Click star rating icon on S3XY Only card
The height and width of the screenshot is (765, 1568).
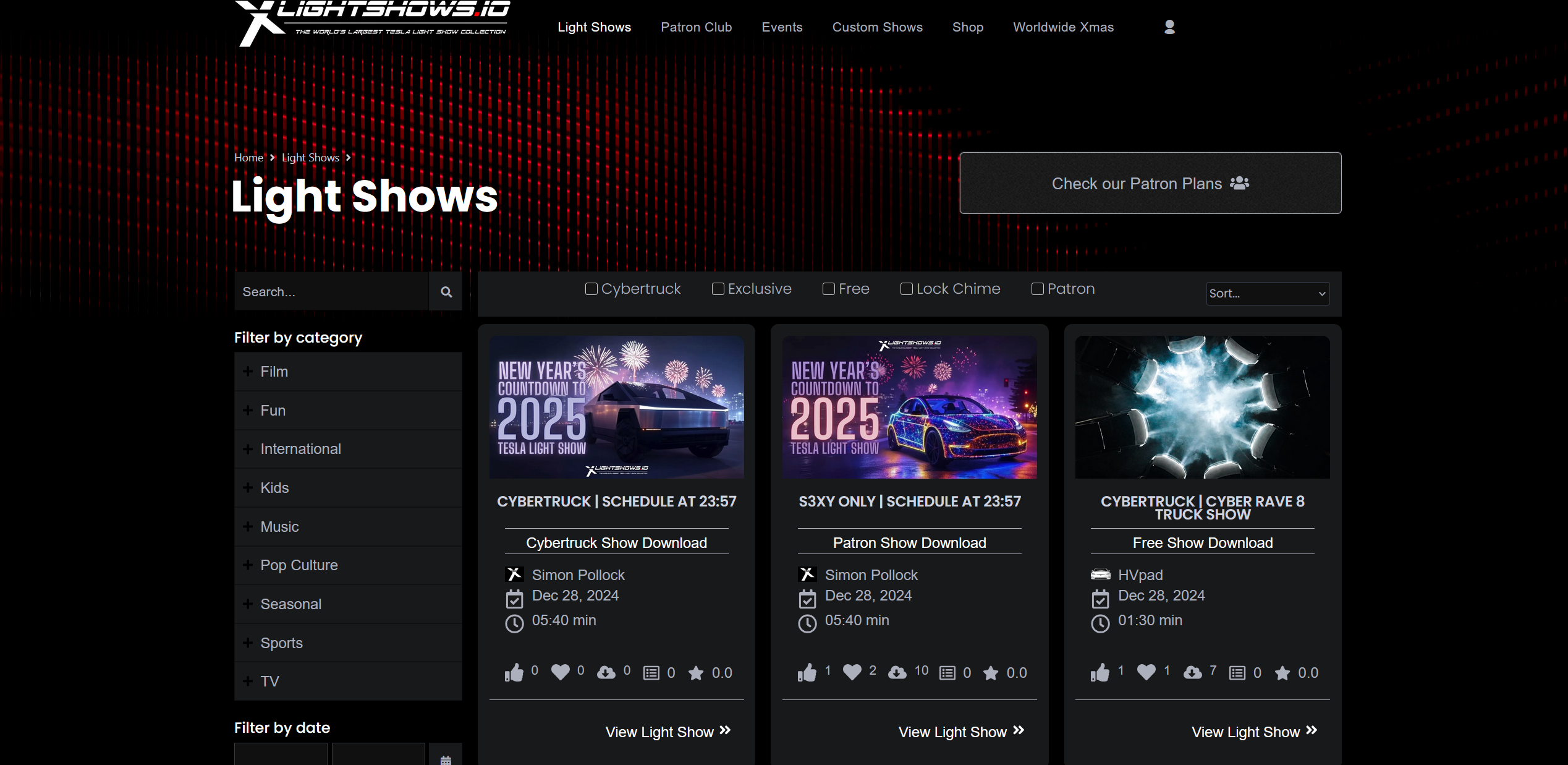[990, 673]
